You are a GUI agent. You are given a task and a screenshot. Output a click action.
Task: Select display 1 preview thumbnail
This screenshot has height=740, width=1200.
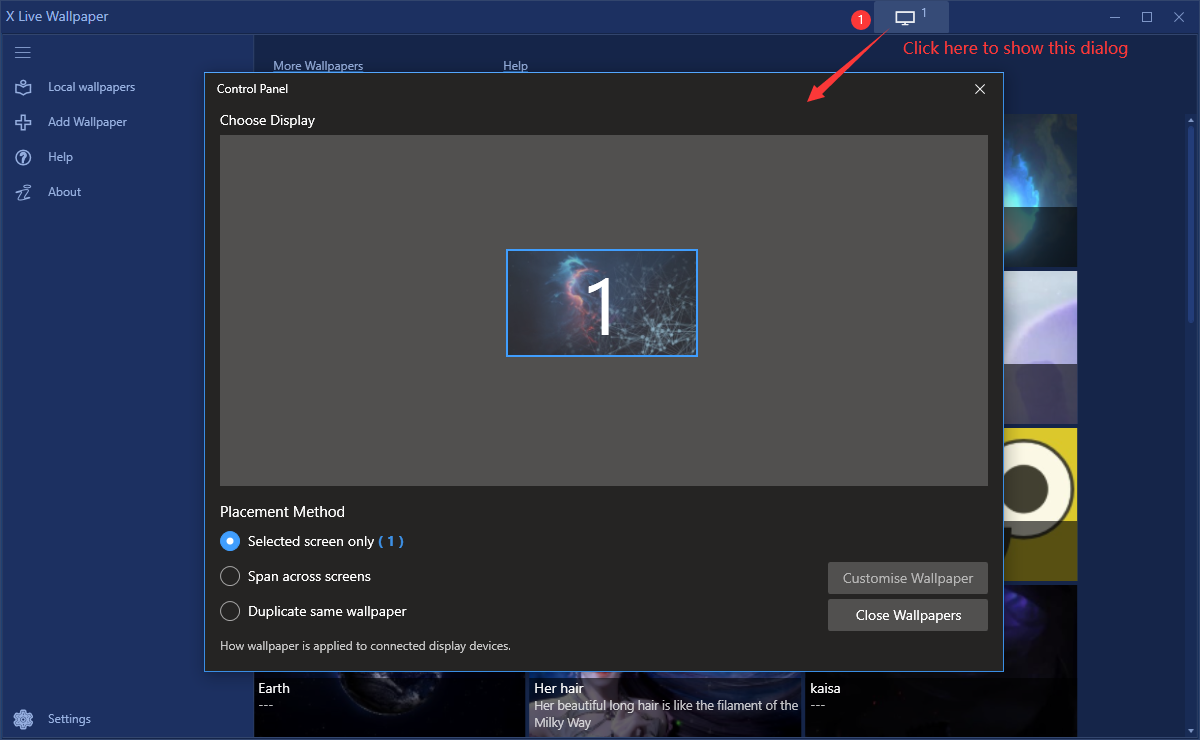601,303
